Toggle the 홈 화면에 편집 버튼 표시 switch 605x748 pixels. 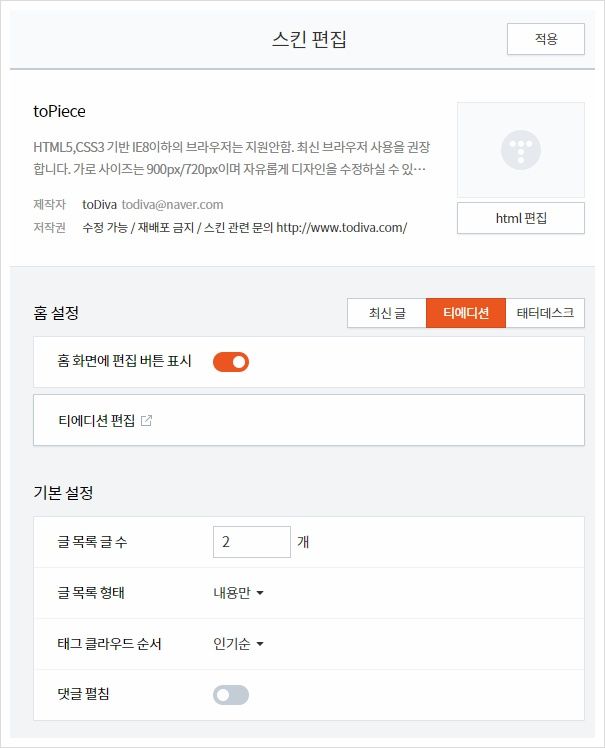tap(231, 362)
